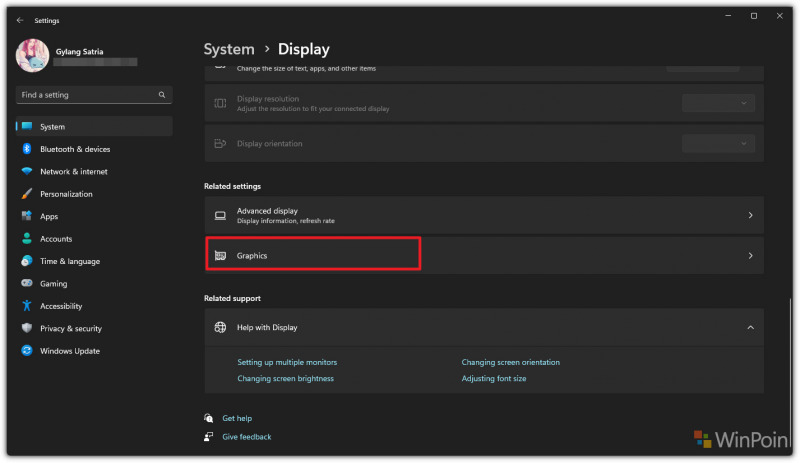Open Setting up multiple monitors link
Image resolution: width=800 pixels, height=463 pixels.
pyautogui.click(x=287, y=362)
